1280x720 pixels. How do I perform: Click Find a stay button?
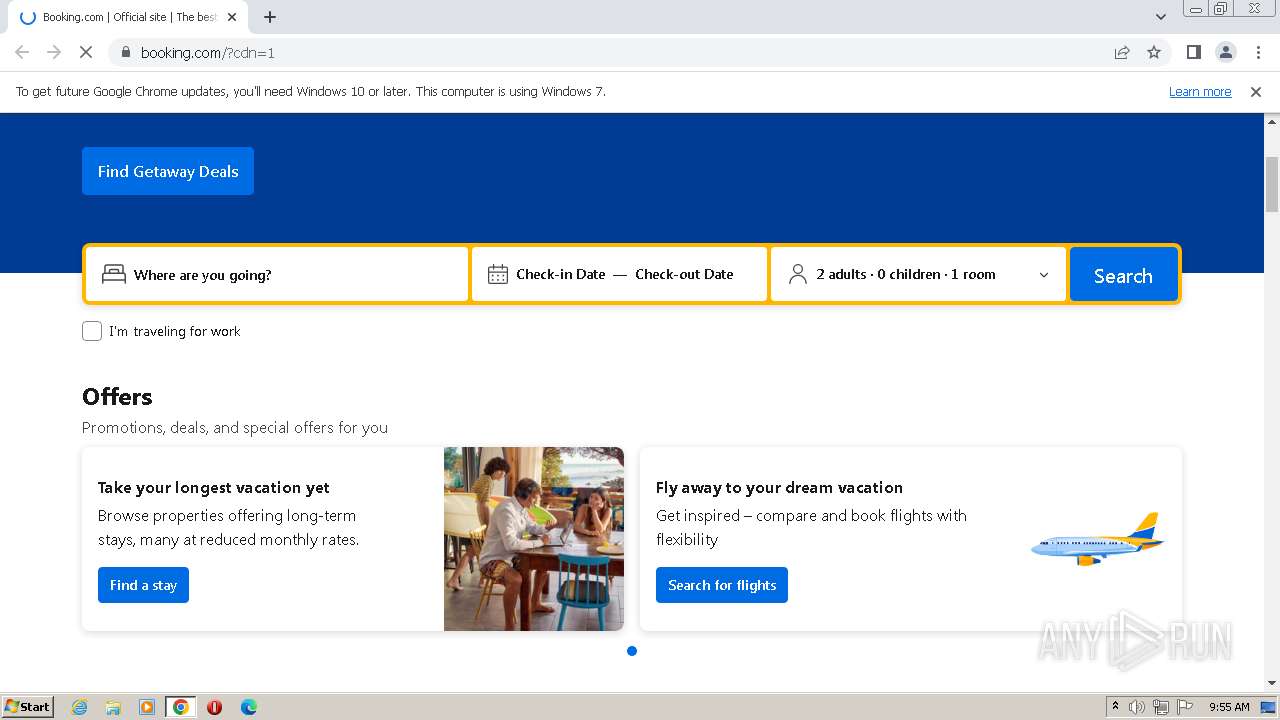point(143,585)
